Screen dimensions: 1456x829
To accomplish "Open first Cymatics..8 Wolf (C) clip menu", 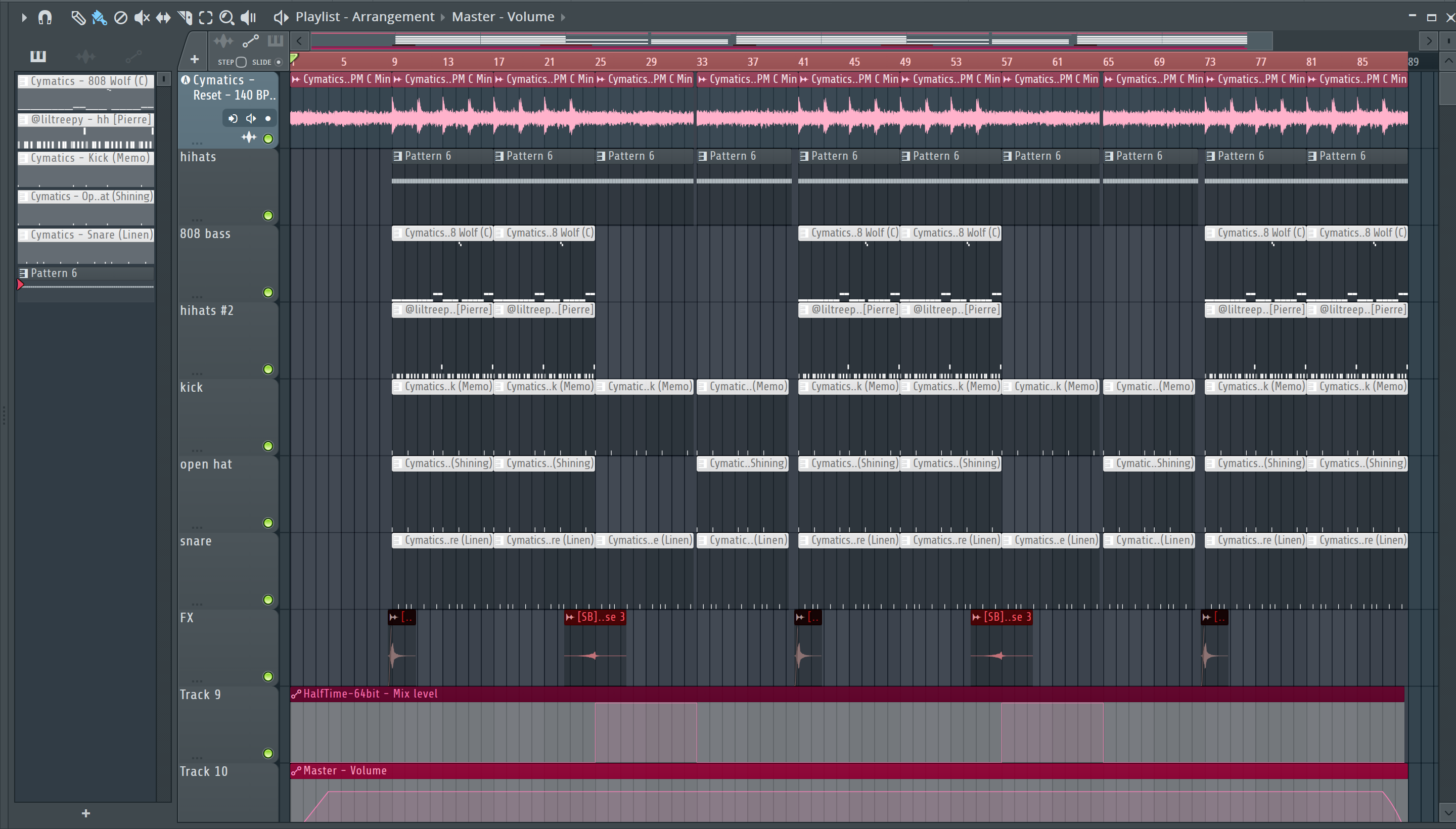I will coord(397,233).
